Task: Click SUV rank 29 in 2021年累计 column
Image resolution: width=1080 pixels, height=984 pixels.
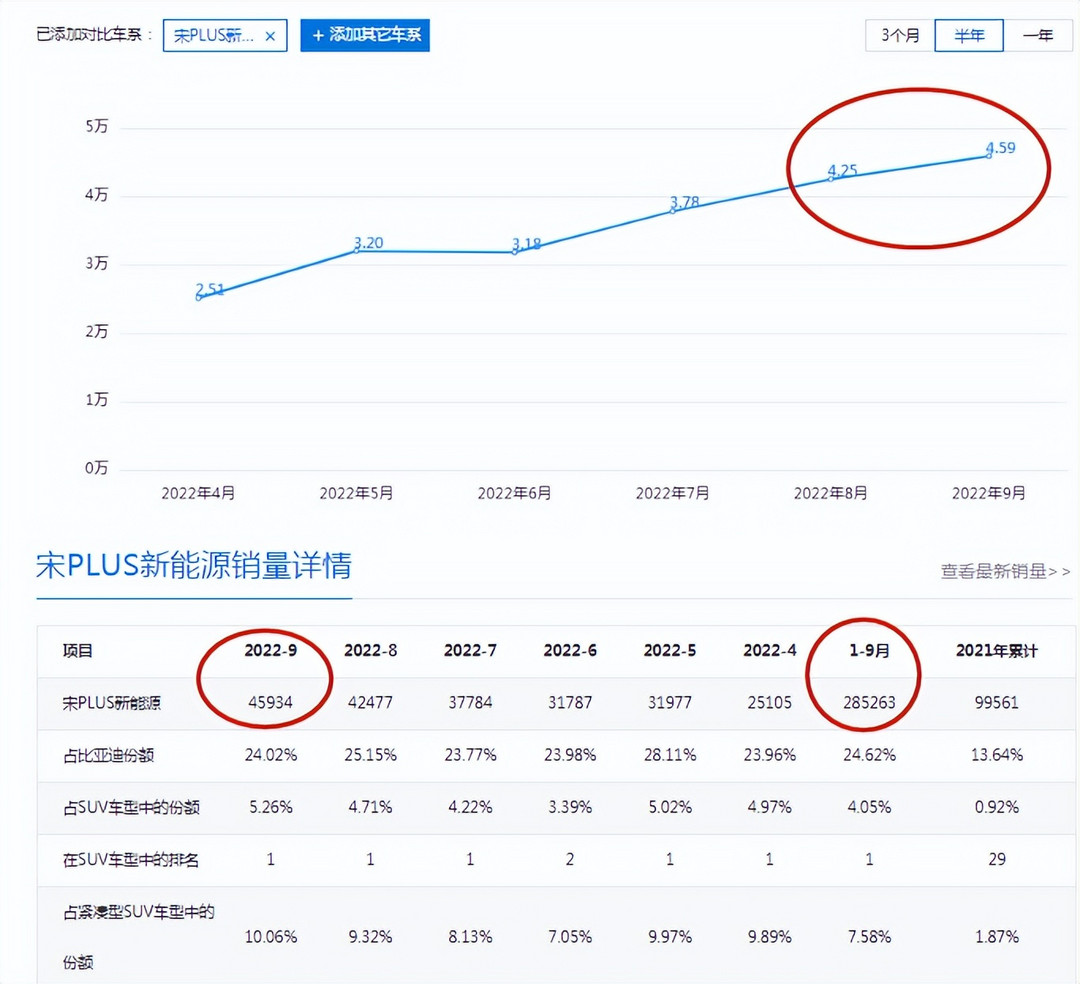Action: pos(997,859)
